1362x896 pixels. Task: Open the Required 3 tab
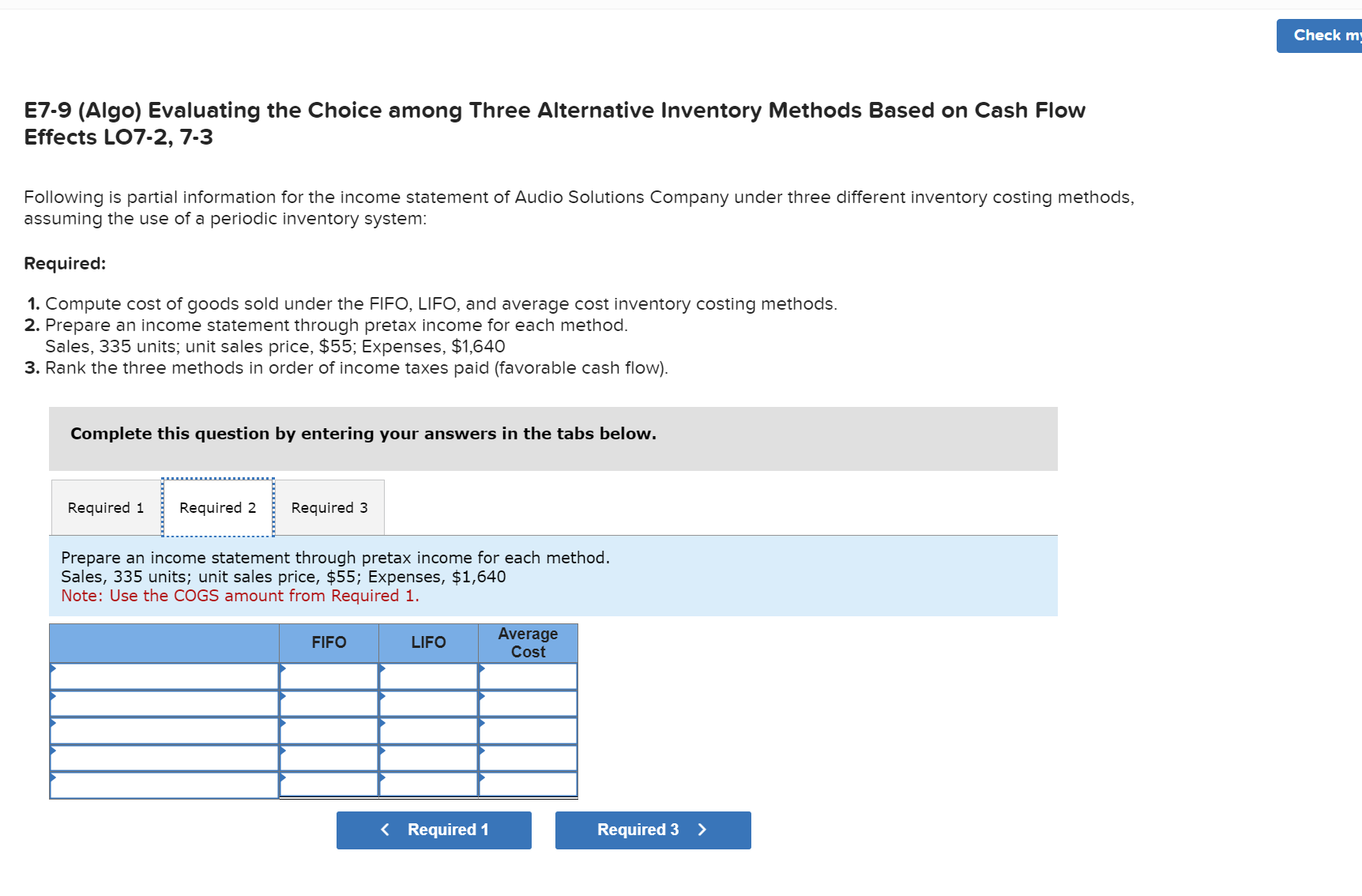pos(329,507)
